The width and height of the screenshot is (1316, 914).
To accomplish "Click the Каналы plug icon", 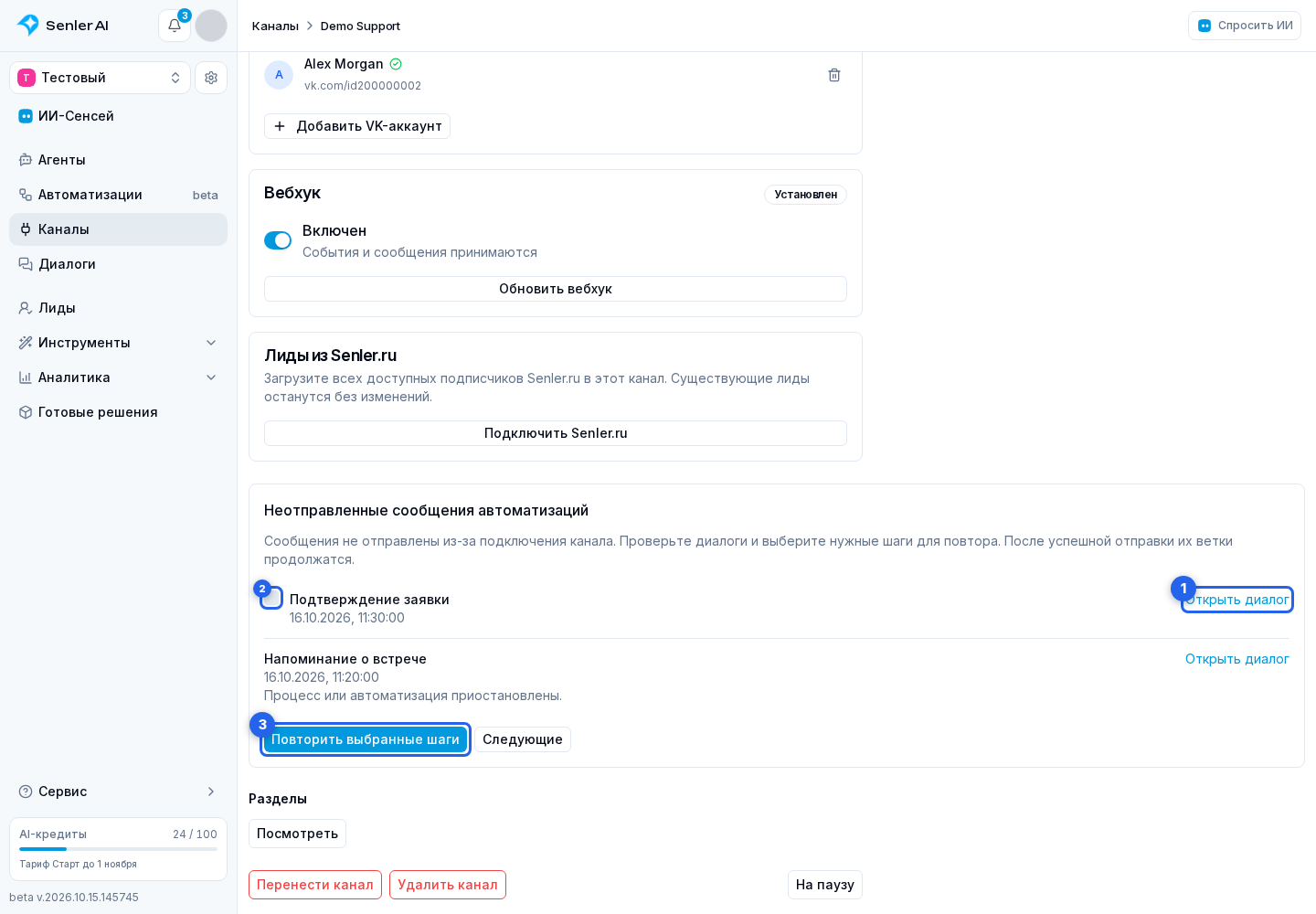I will pyautogui.click(x=26, y=229).
